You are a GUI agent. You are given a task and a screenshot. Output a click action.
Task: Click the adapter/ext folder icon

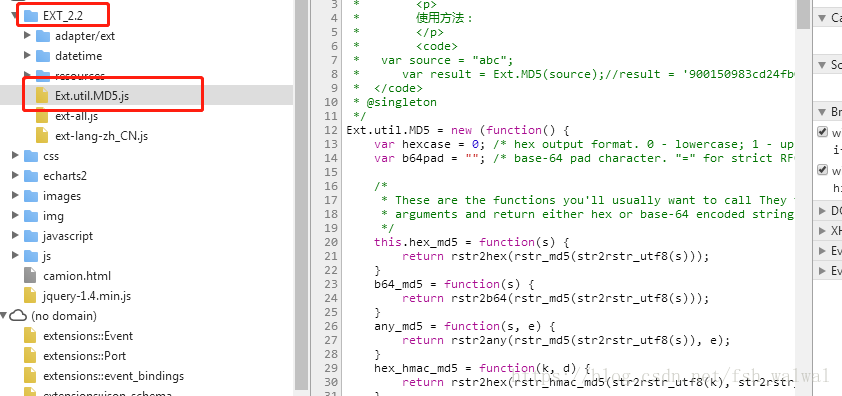(x=43, y=36)
